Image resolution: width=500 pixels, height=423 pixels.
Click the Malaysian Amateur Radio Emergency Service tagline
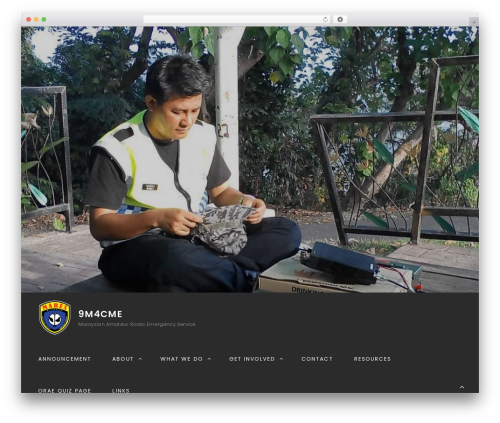pos(137,324)
